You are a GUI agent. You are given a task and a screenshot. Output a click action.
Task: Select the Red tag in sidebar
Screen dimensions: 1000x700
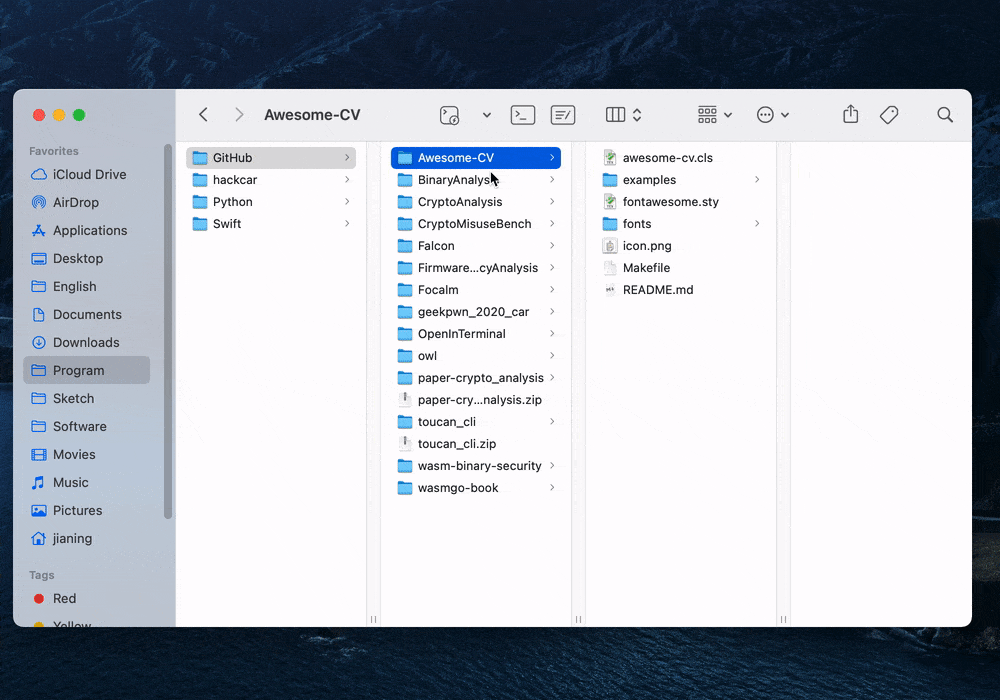coord(64,598)
